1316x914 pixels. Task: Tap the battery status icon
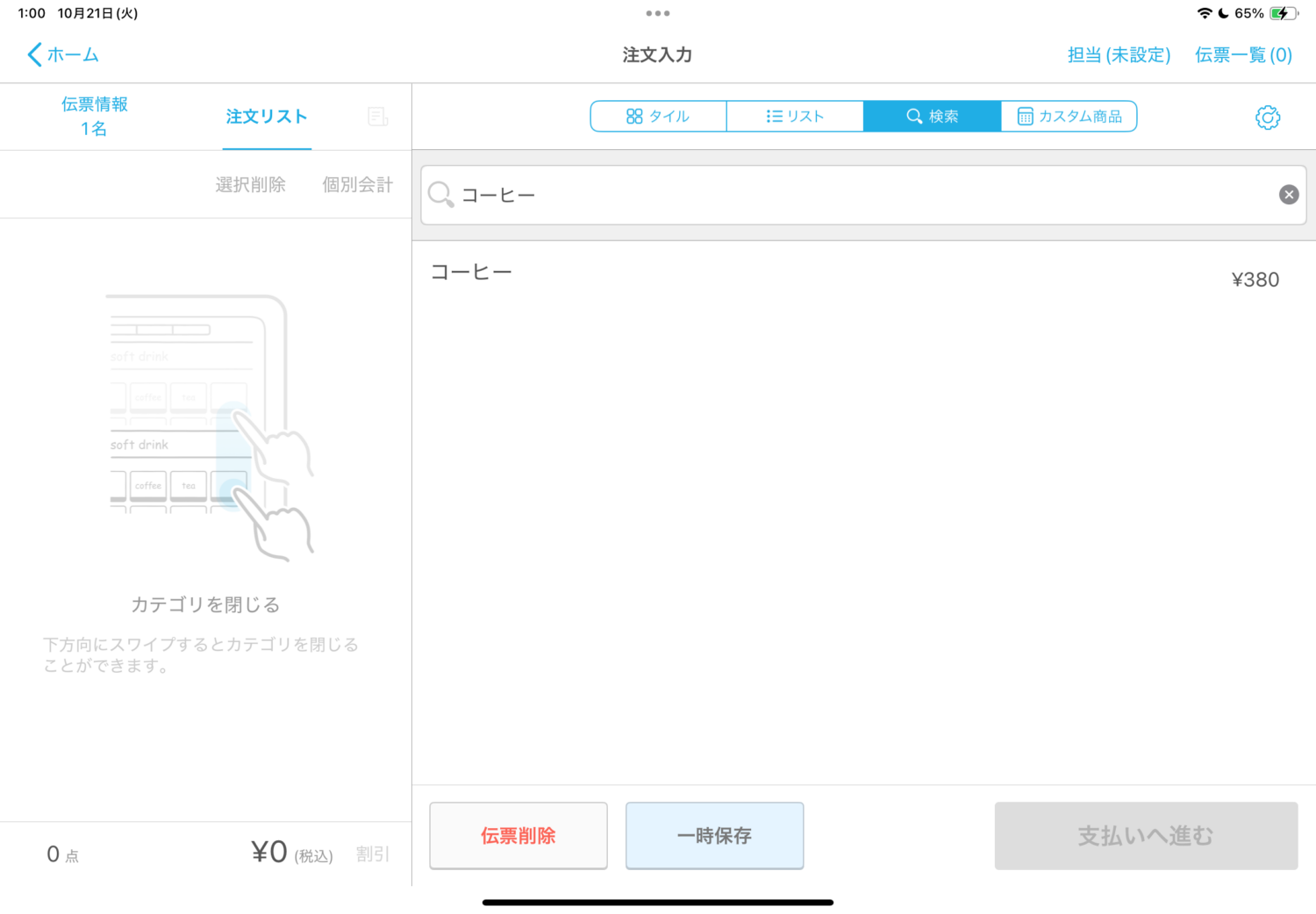[1283, 13]
